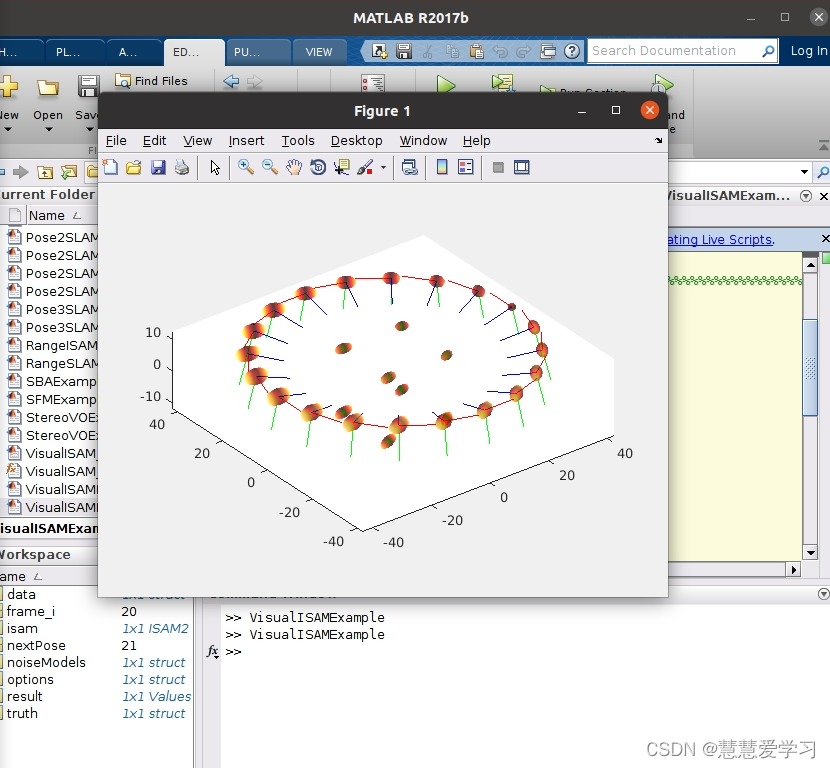The image size is (830, 768).
Task: Select the Rotate 3D tool in Figure toolbar
Action: [x=317, y=167]
